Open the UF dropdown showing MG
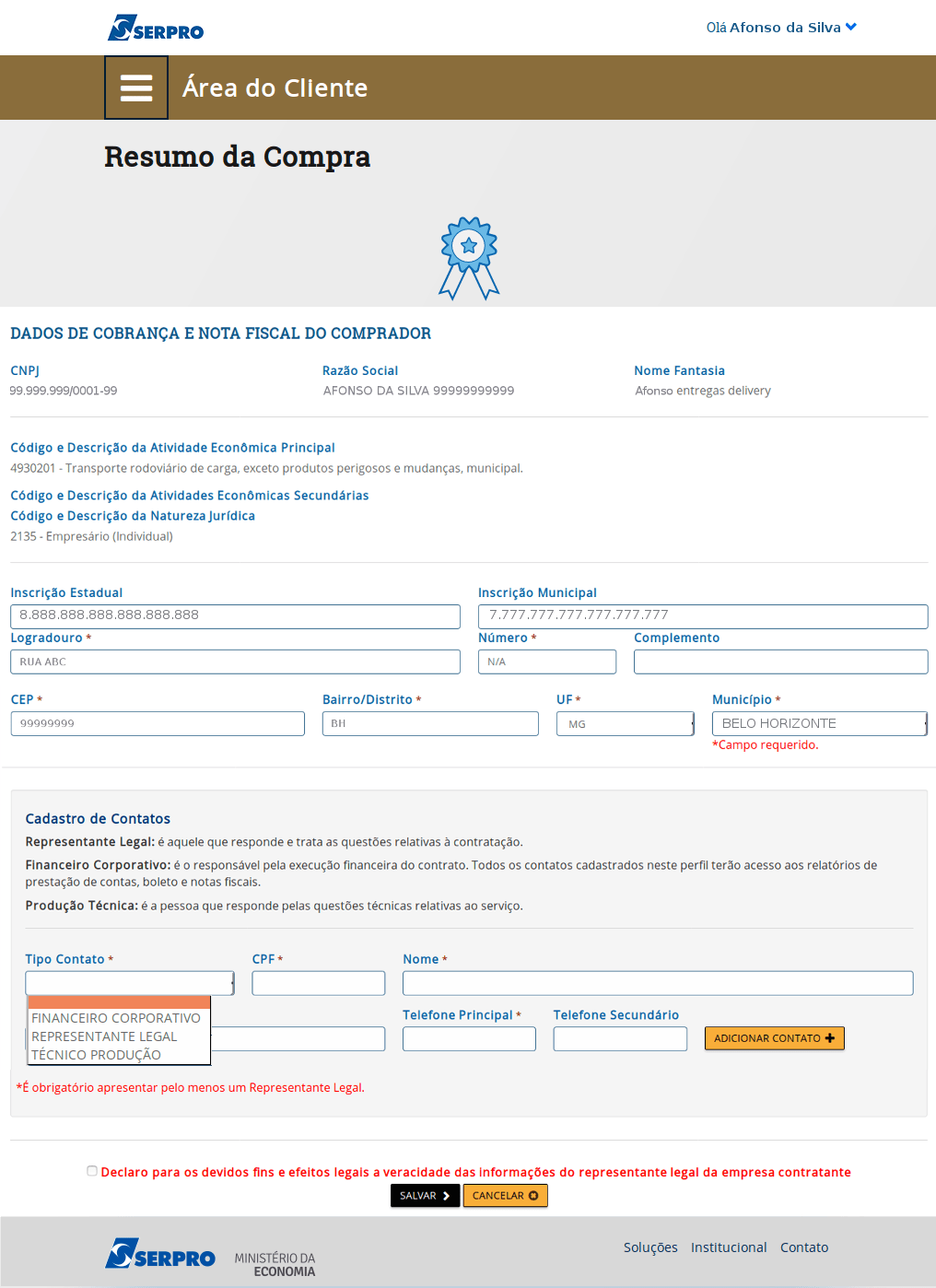The height and width of the screenshot is (1288, 936). pyautogui.click(x=626, y=724)
